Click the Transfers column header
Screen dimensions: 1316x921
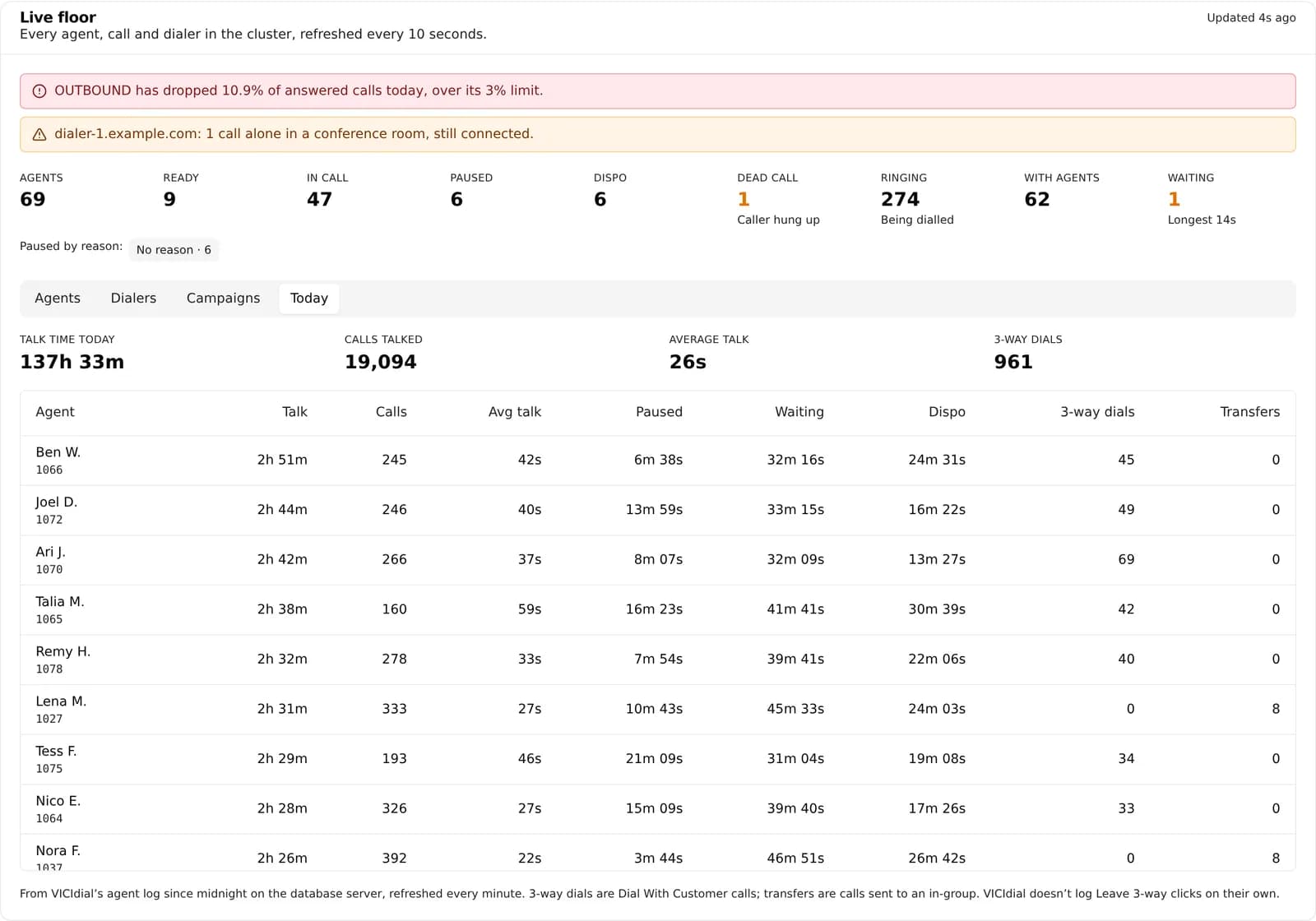[1249, 412]
